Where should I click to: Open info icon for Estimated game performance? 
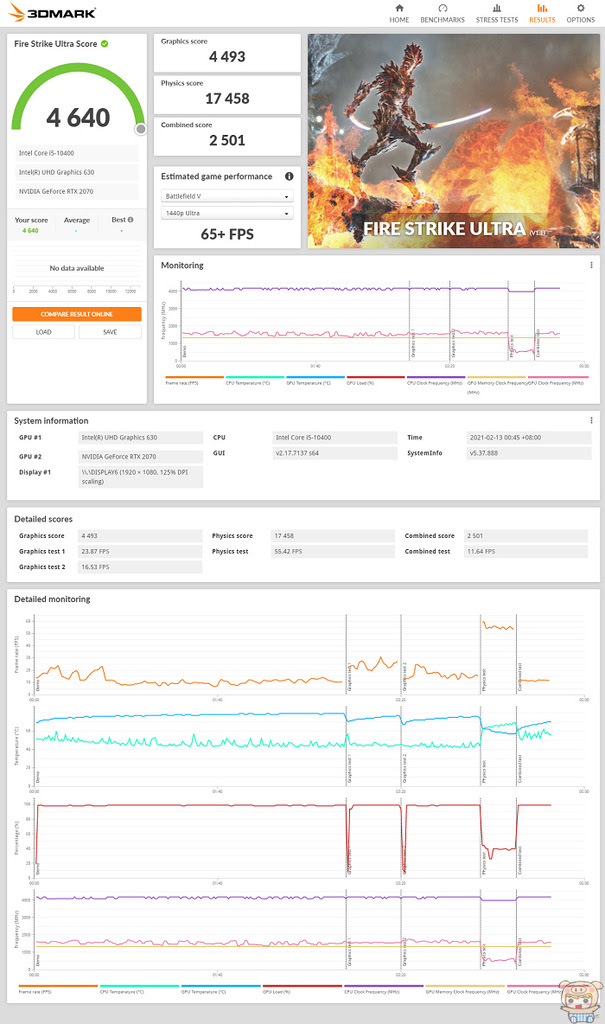pos(289,176)
